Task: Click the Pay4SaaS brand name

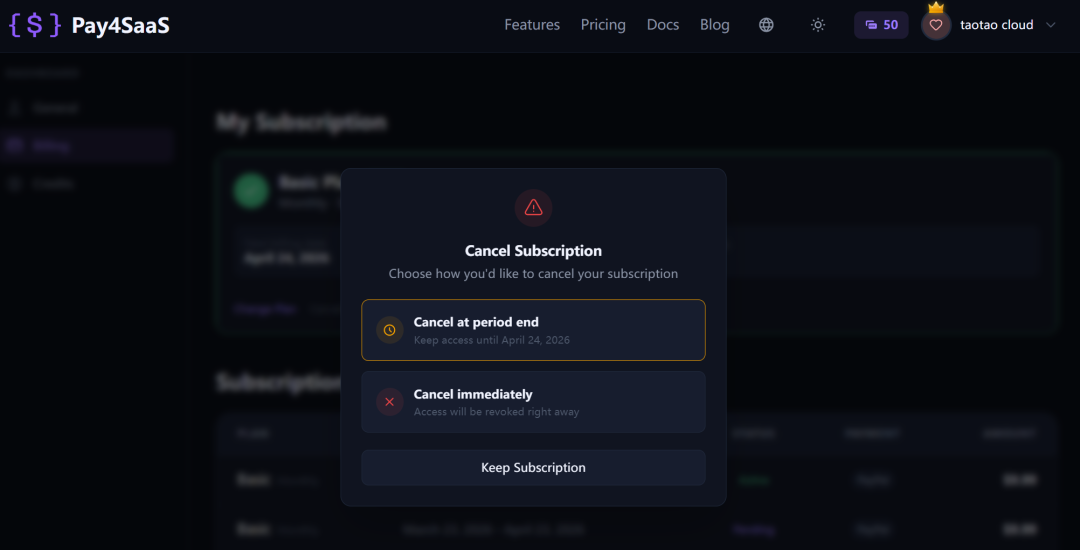Action: [121, 25]
